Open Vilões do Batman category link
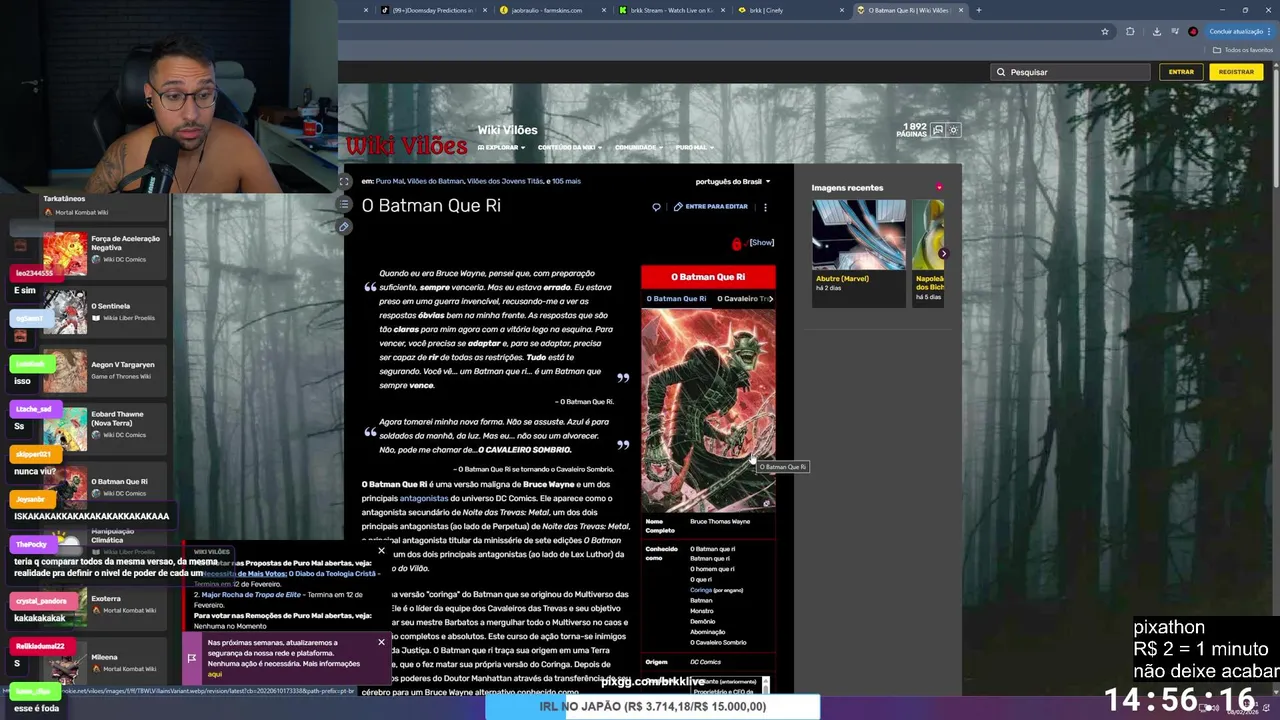The height and width of the screenshot is (720, 1280). pos(435,181)
